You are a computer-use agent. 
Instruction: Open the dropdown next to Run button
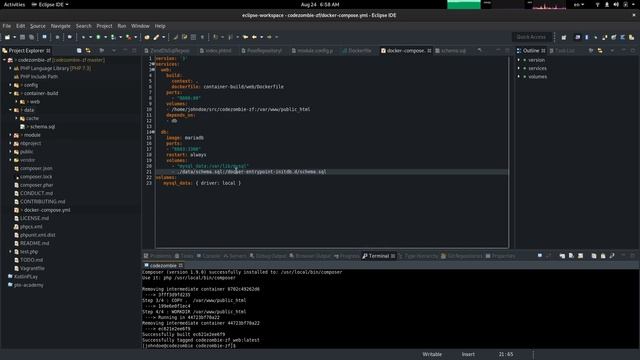[x=105, y=37]
